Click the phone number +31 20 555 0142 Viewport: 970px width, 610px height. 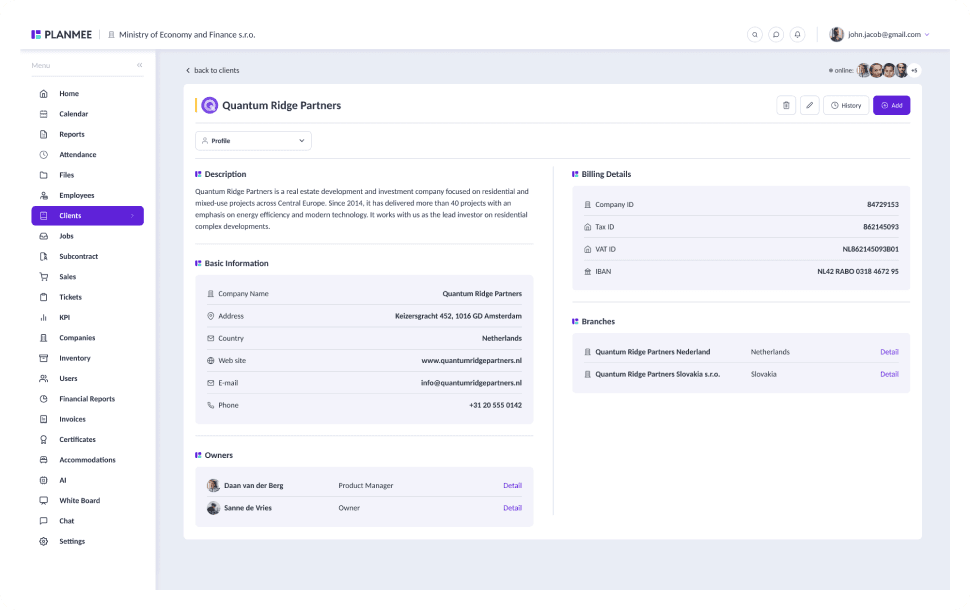tap(496, 405)
